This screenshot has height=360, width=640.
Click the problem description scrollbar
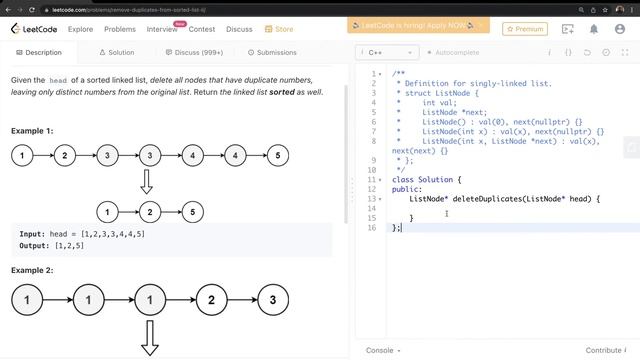(x=346, y=154)
